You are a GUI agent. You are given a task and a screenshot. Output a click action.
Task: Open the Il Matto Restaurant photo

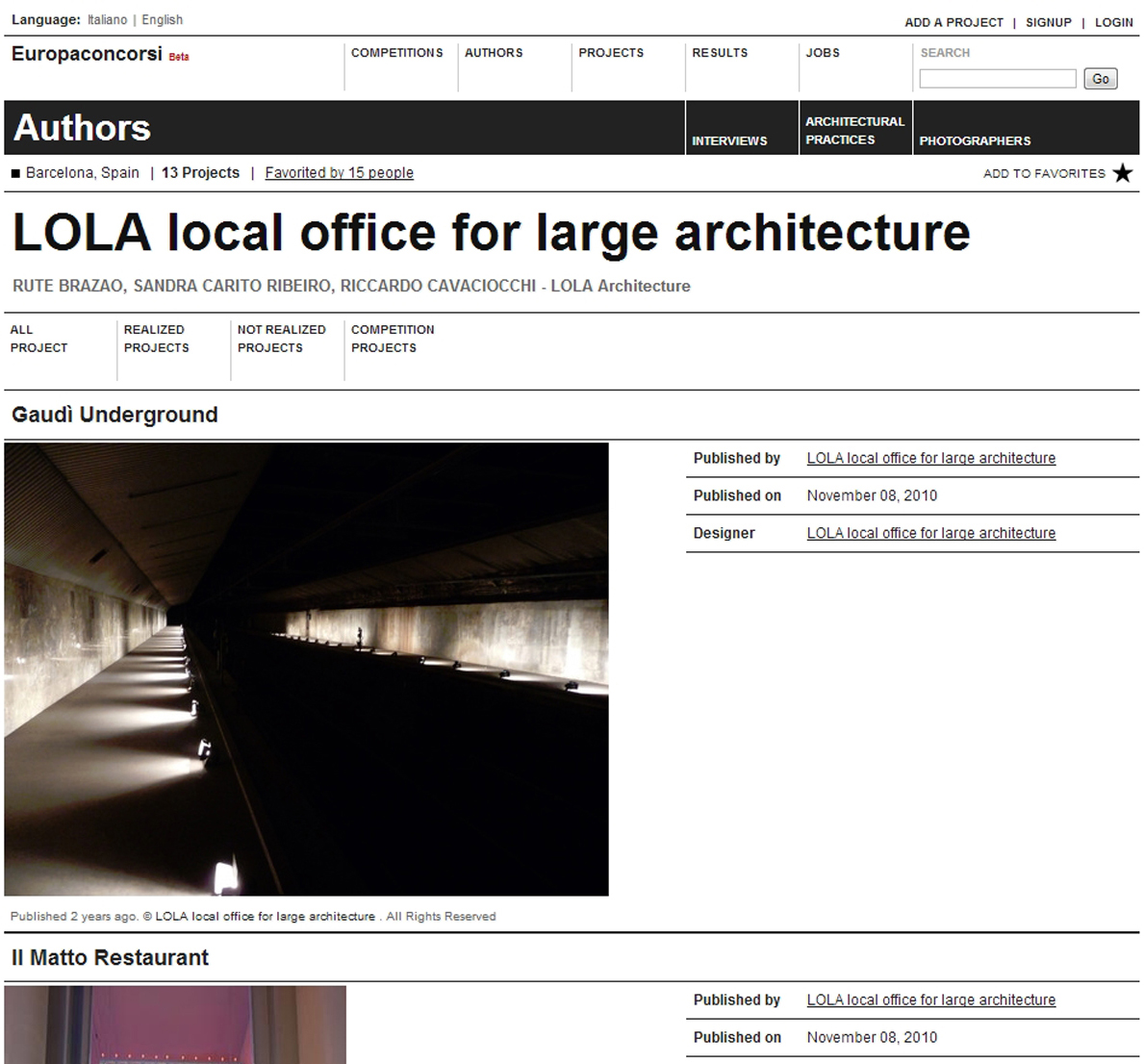point(175,1025)
